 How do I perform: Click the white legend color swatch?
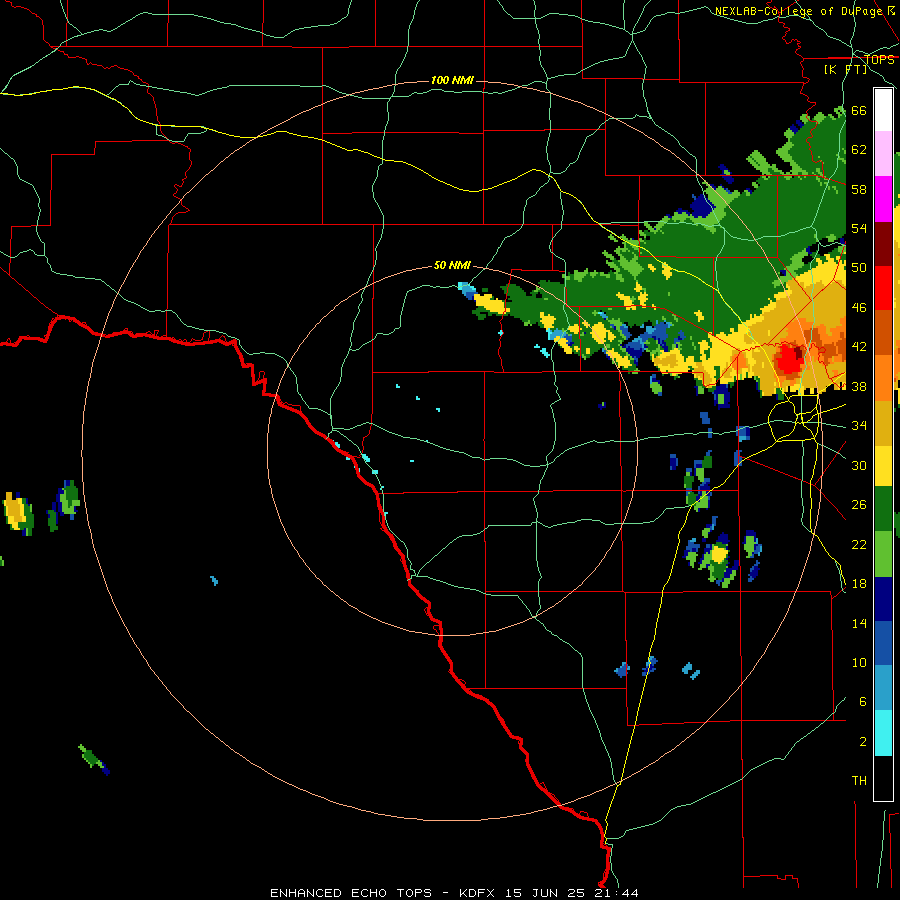(x=883, y=110)
